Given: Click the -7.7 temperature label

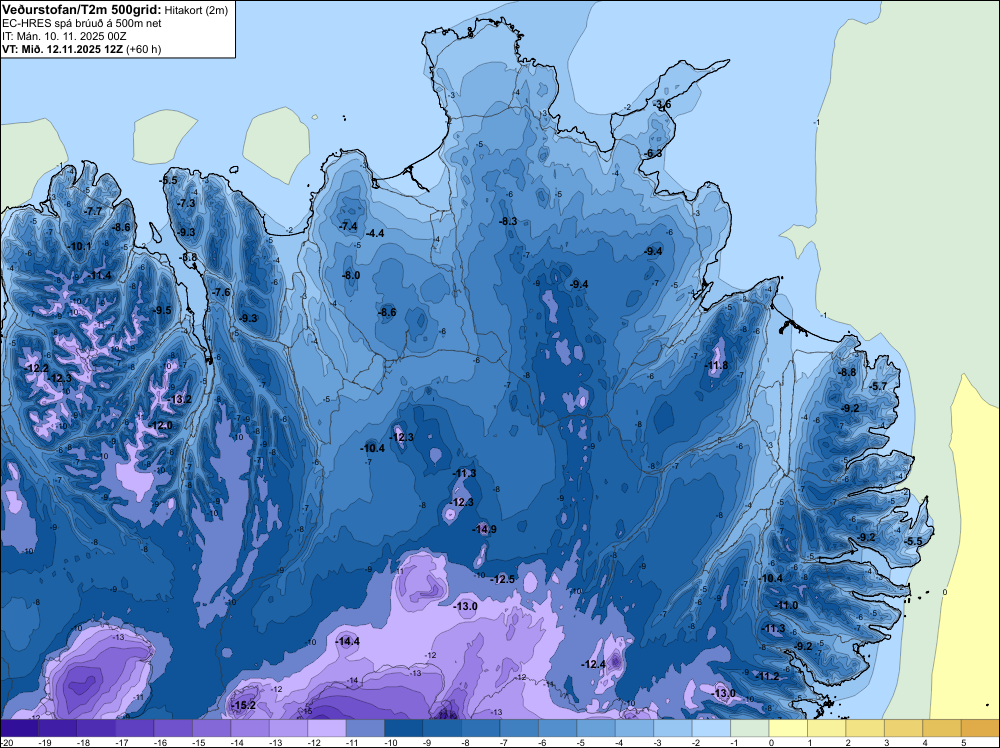Looking at the screenshot, I should pyautogui.click(x=92, y=211).
